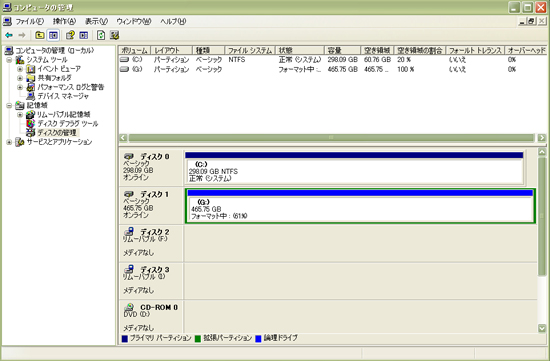
Task: Click the (G:) volume icon in list
Action: tap(125, 69)
